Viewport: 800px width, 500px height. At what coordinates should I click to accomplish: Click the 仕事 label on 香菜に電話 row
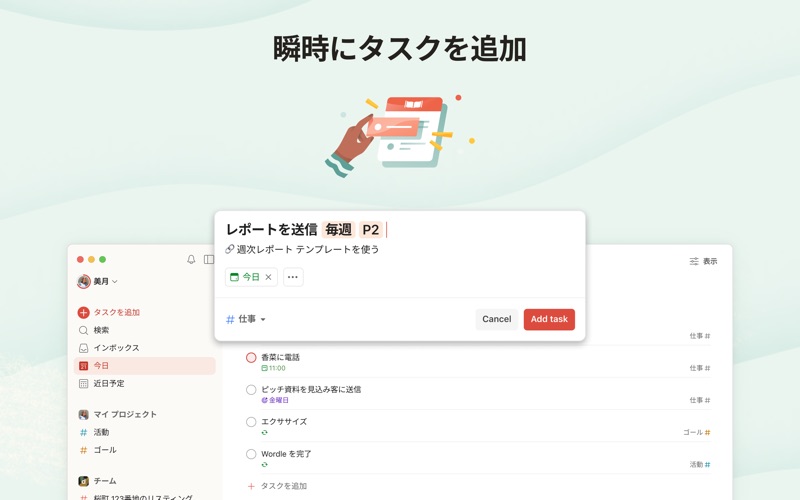click(x=696, y=368)
